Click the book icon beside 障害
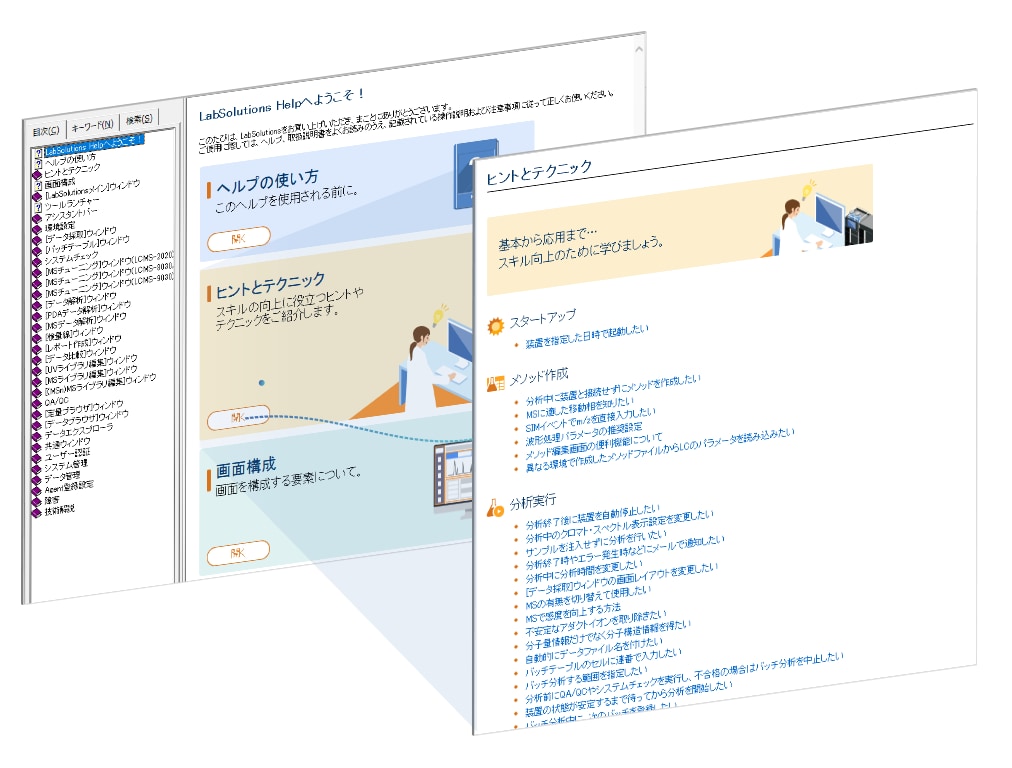 coord(37,501)
